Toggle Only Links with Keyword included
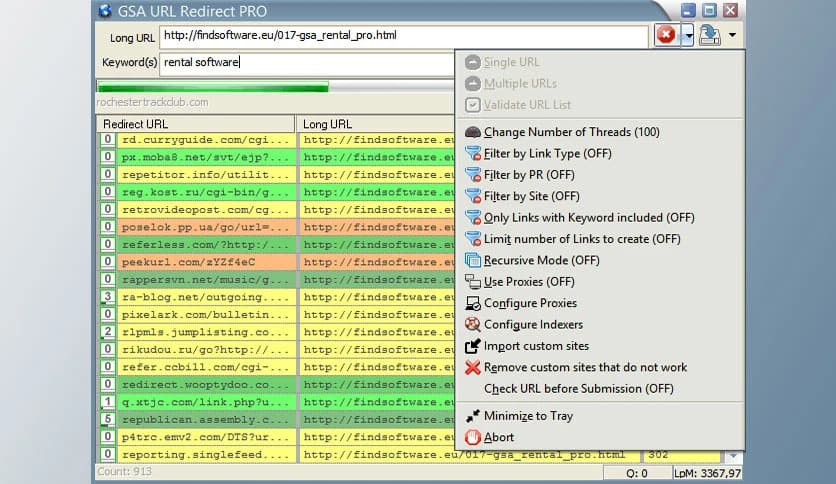The image size is (836, 484). point(600,217)
